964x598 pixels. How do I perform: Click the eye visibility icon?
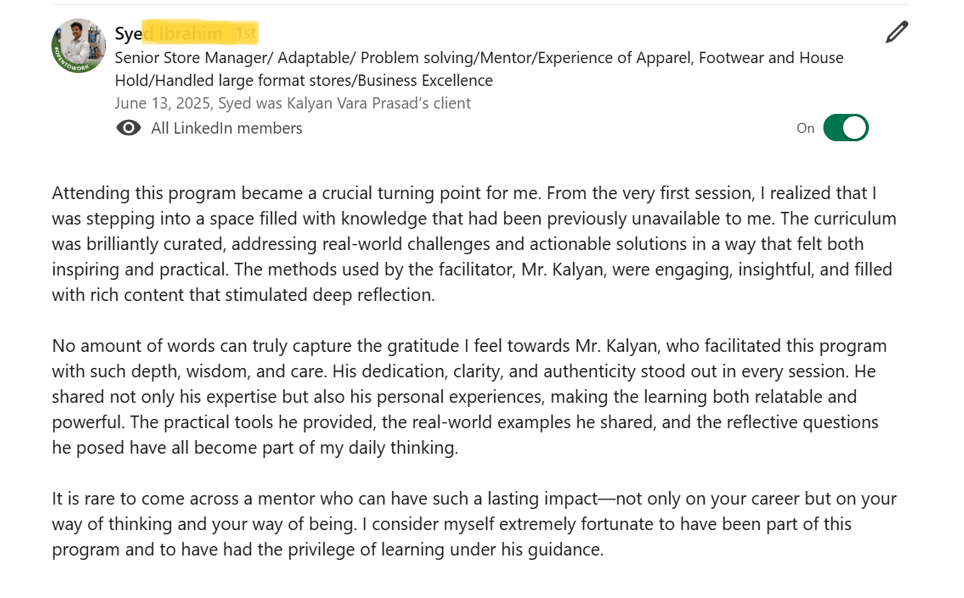[128, 128]
